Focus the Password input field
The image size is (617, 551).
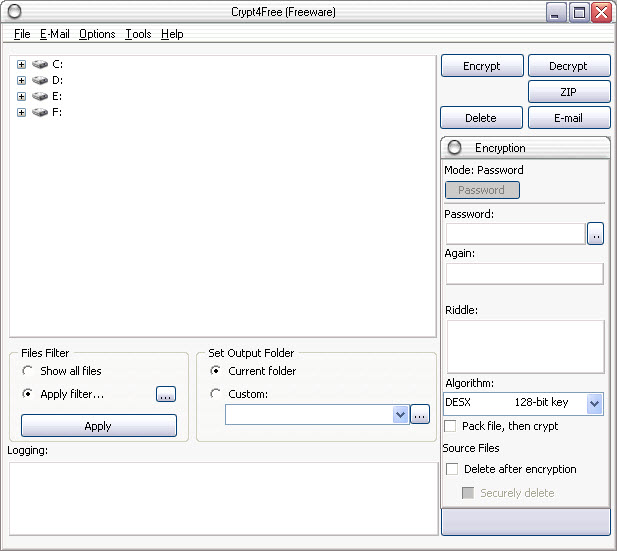tap(516, 234)
